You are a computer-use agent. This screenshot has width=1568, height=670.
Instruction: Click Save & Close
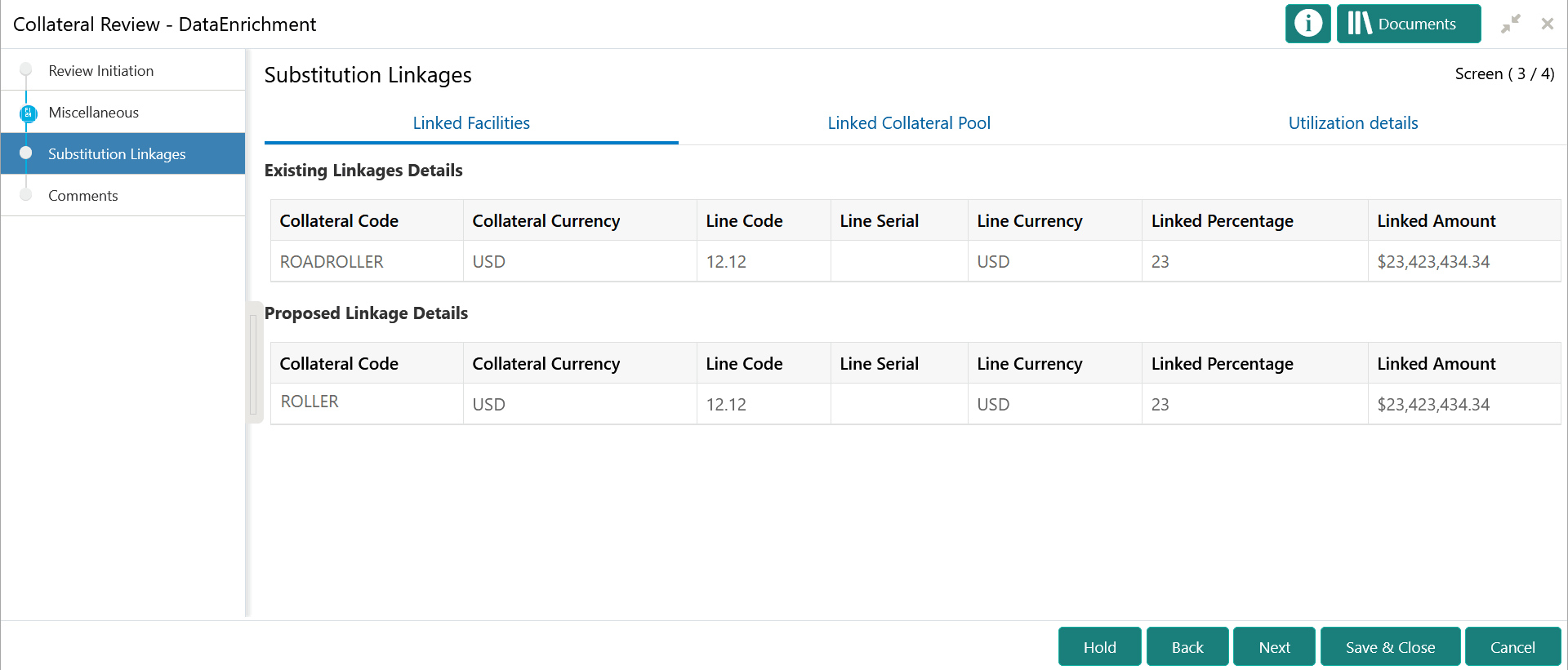point(1390,647)
